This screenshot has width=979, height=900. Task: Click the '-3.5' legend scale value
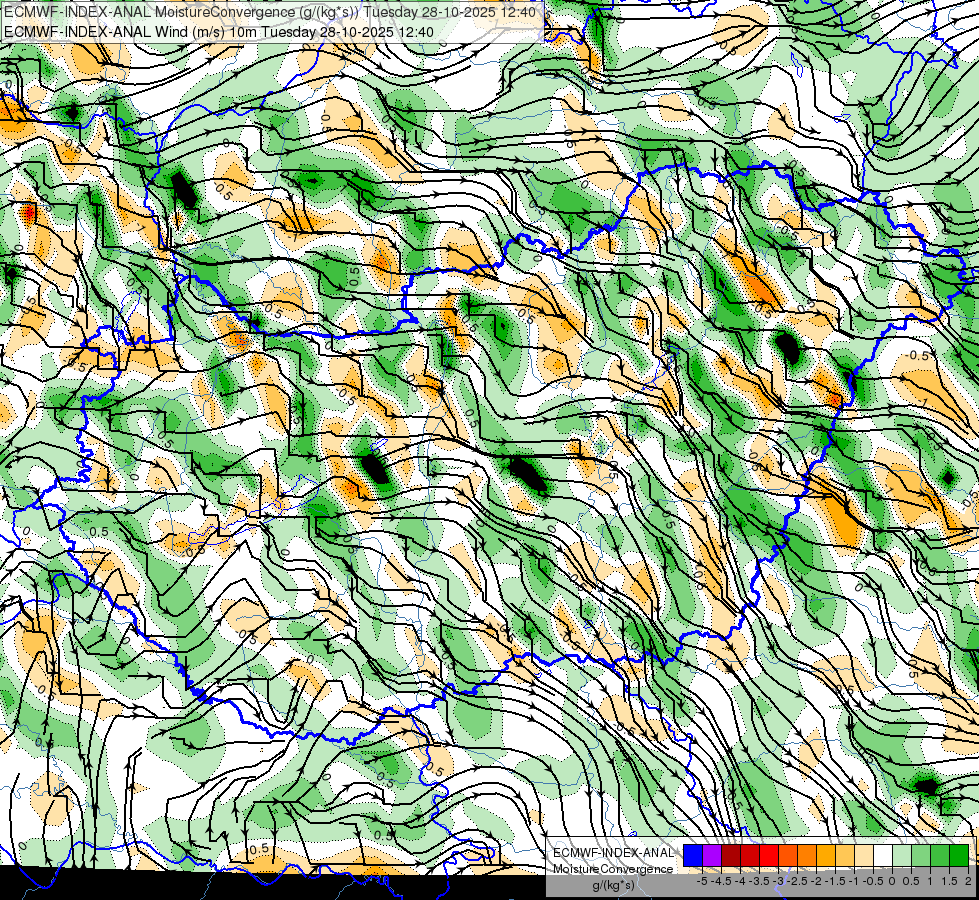(x=759, y=881)
